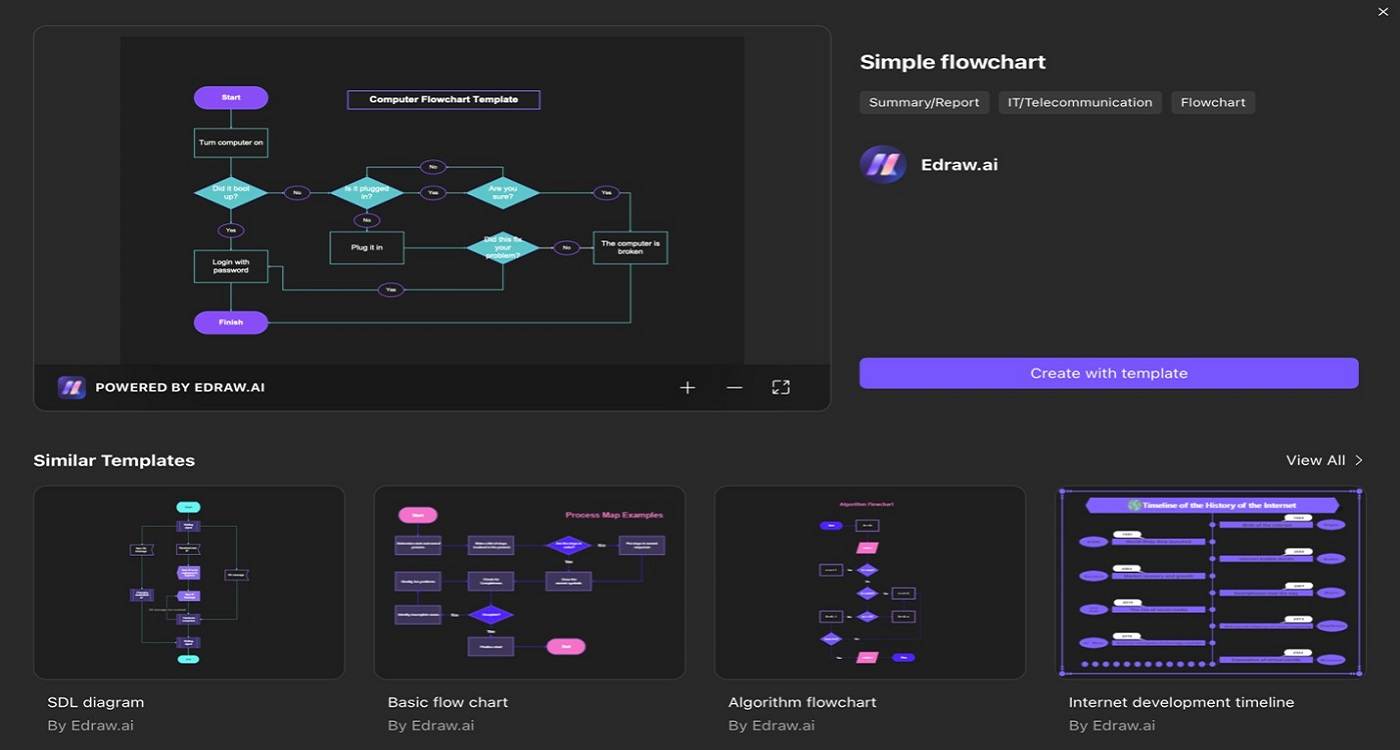1400x750 pixels.
Task: Click the Did it boot up diamond
Action: point(231,192)
